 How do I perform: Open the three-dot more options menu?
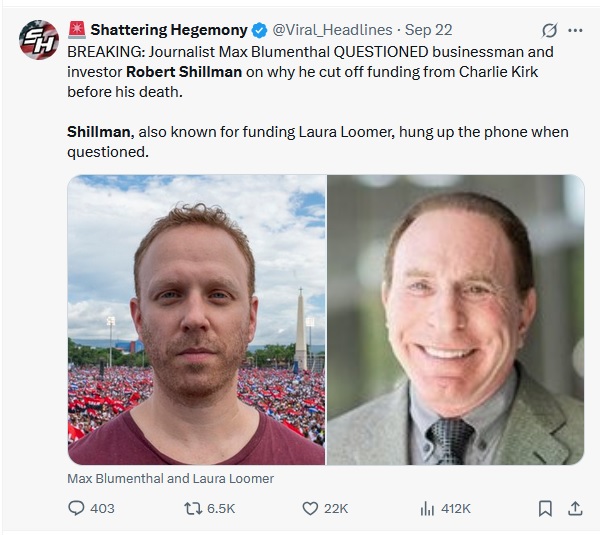click(575, 30)
